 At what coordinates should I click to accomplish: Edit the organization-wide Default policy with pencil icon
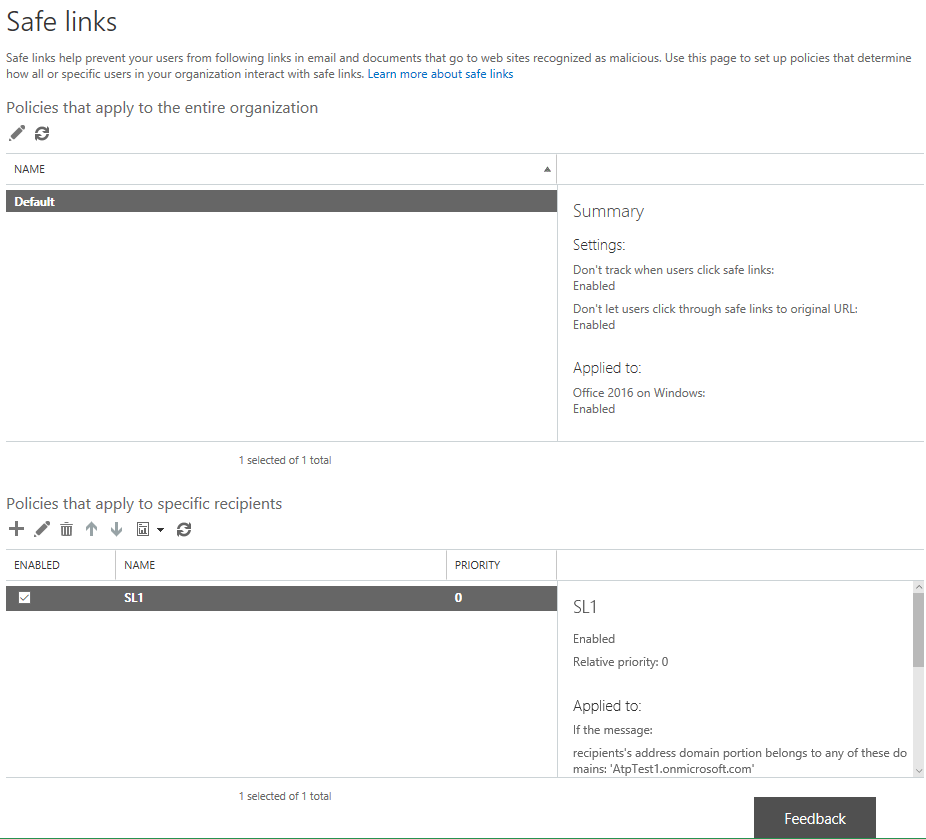[x=17, y=133]
